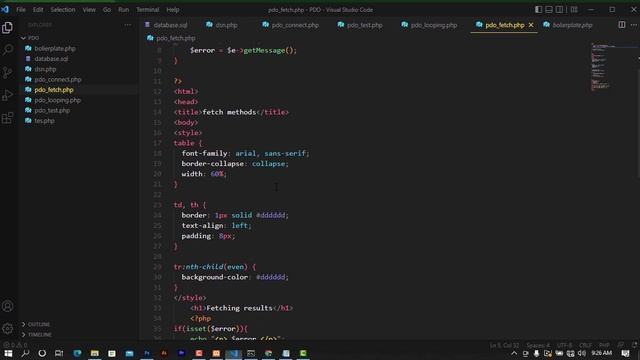Toggle the secondary side bar layout icon

coord(560,9)
